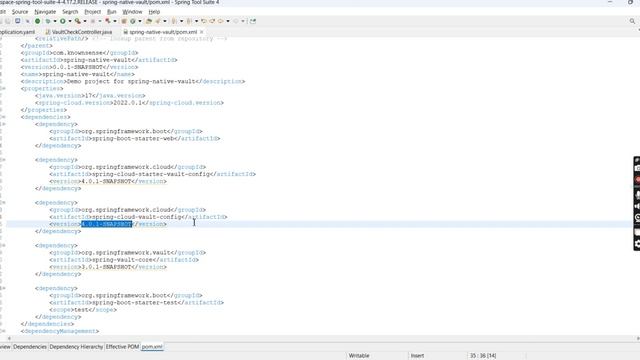This screenshot has width=640, height=360.
Task: Open the Run configurations dropdown arrow
Action: [x=70, y=21]
